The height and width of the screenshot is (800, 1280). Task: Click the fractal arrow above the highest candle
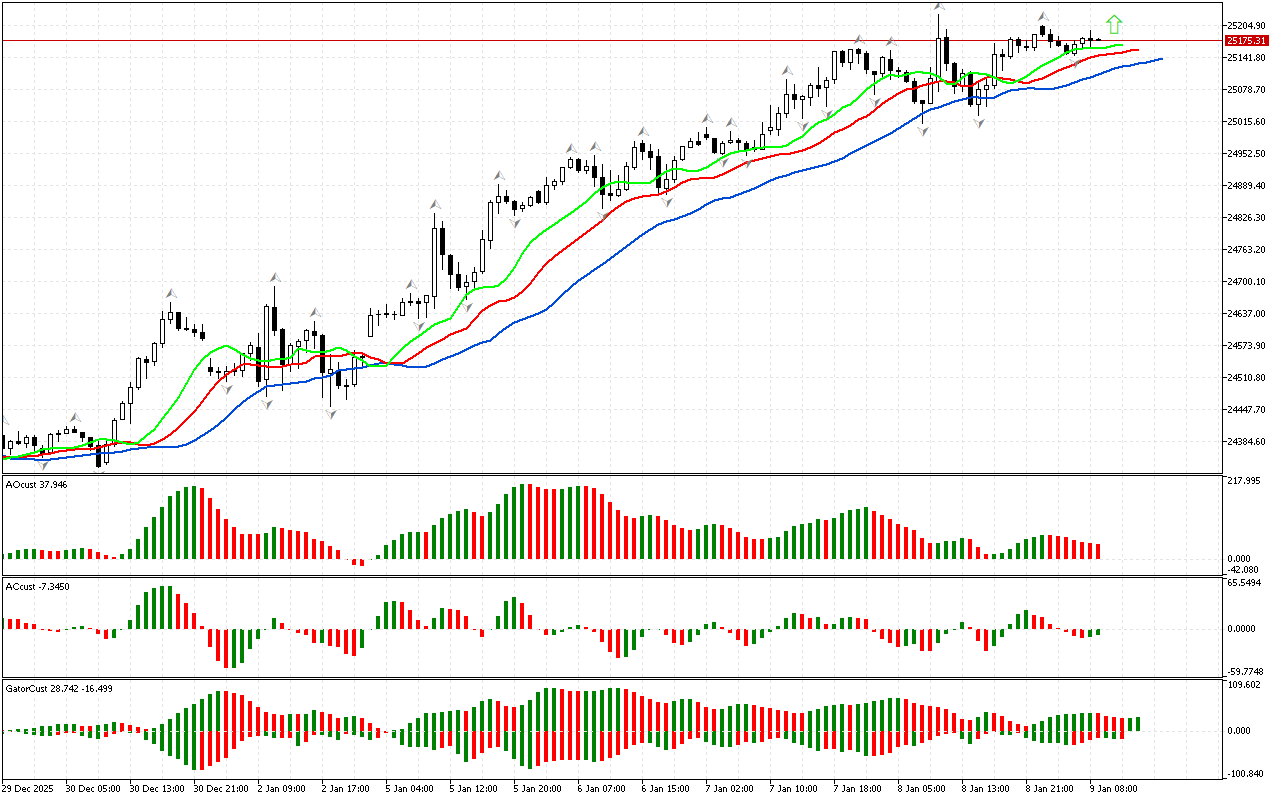click(939, 8)
